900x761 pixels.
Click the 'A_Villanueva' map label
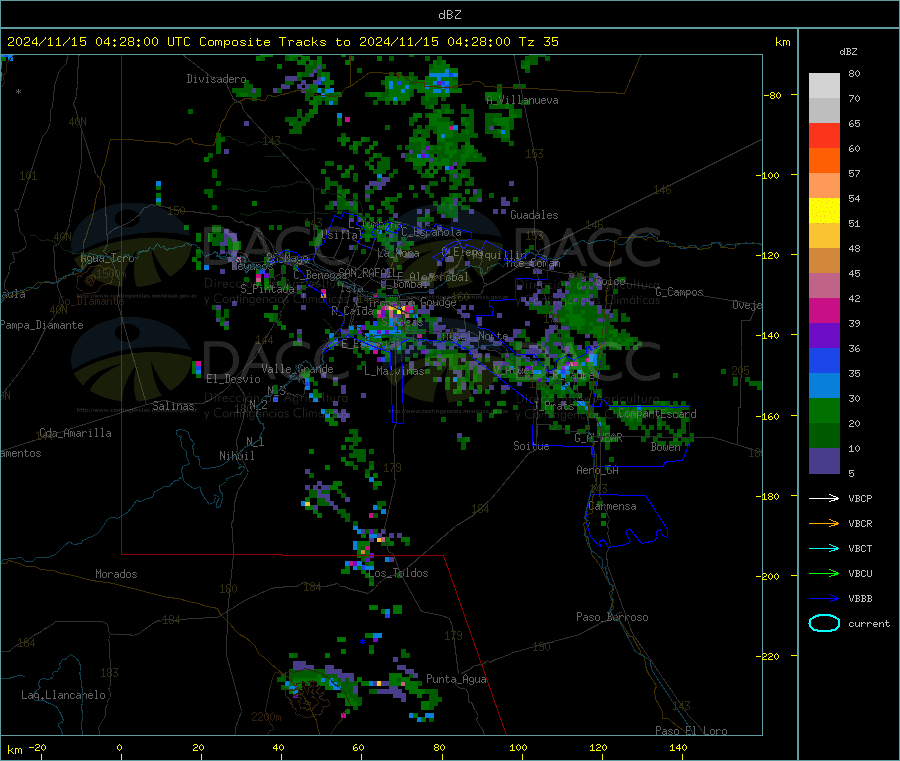pos(522,100)
